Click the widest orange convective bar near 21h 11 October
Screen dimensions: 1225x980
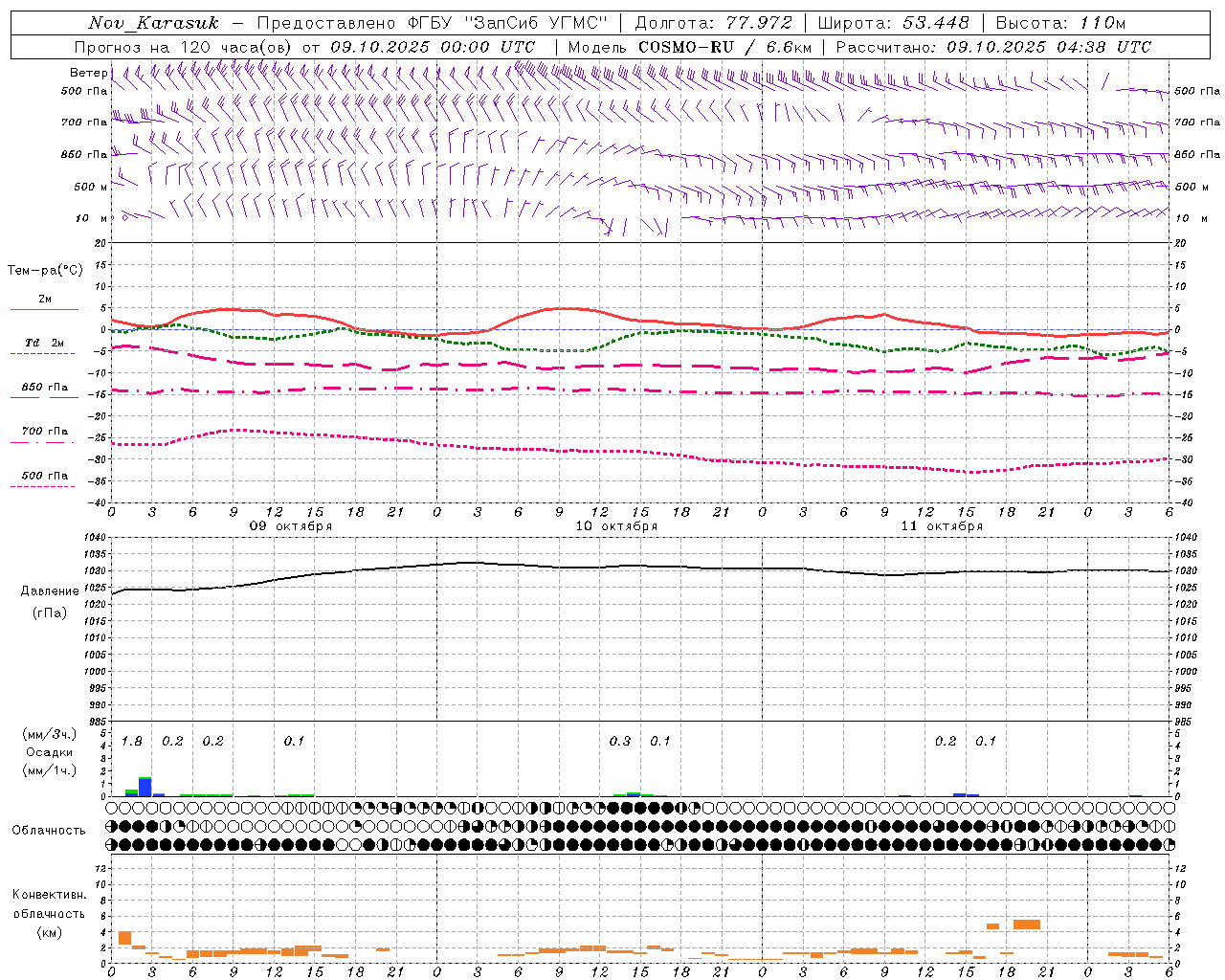click(x=1027, y=924)
